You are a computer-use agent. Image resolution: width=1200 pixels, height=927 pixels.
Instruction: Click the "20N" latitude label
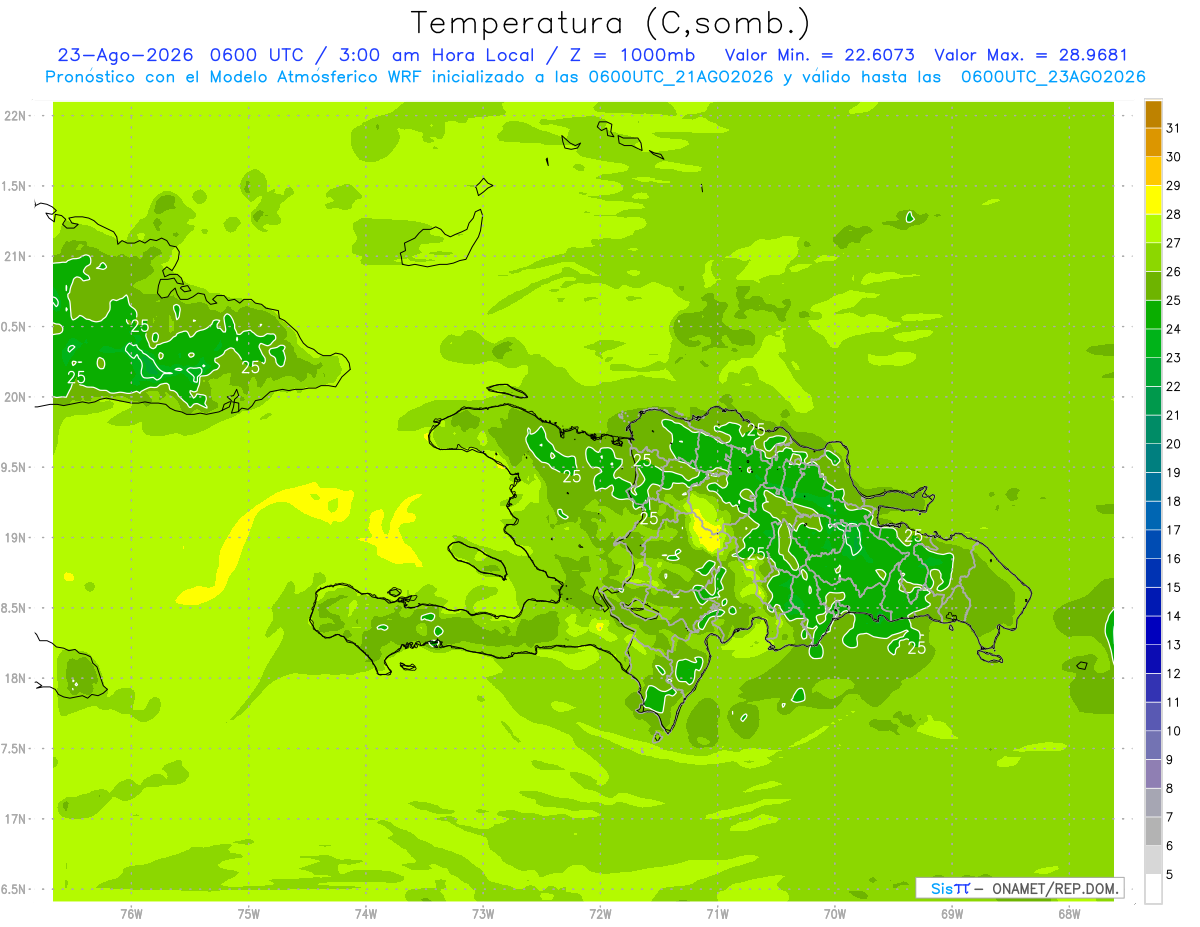pos(16,397)
